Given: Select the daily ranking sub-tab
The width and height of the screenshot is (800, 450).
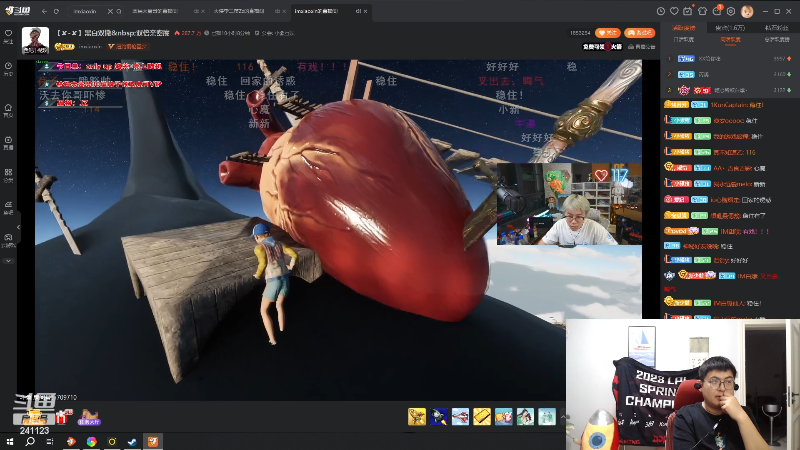Looking at the screenshot, I should pos(684,39).
